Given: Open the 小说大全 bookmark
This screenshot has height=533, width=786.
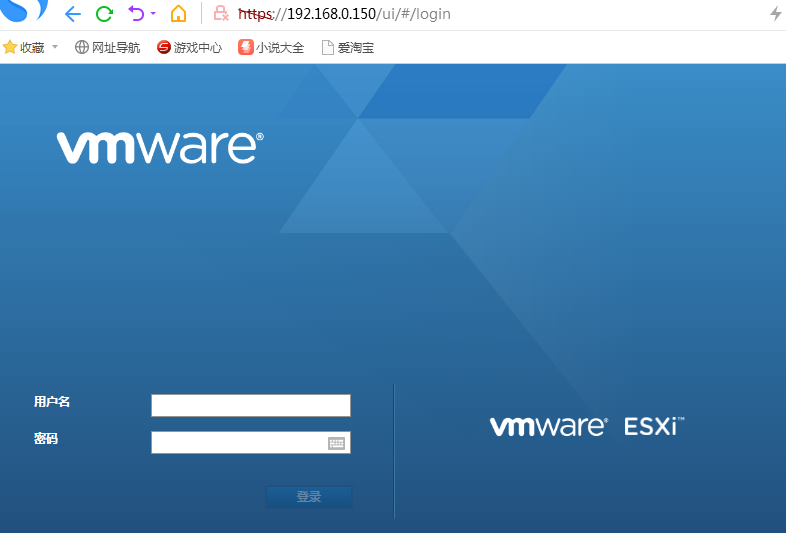Looking at the screenshot, I should click(x=271, y=48).
